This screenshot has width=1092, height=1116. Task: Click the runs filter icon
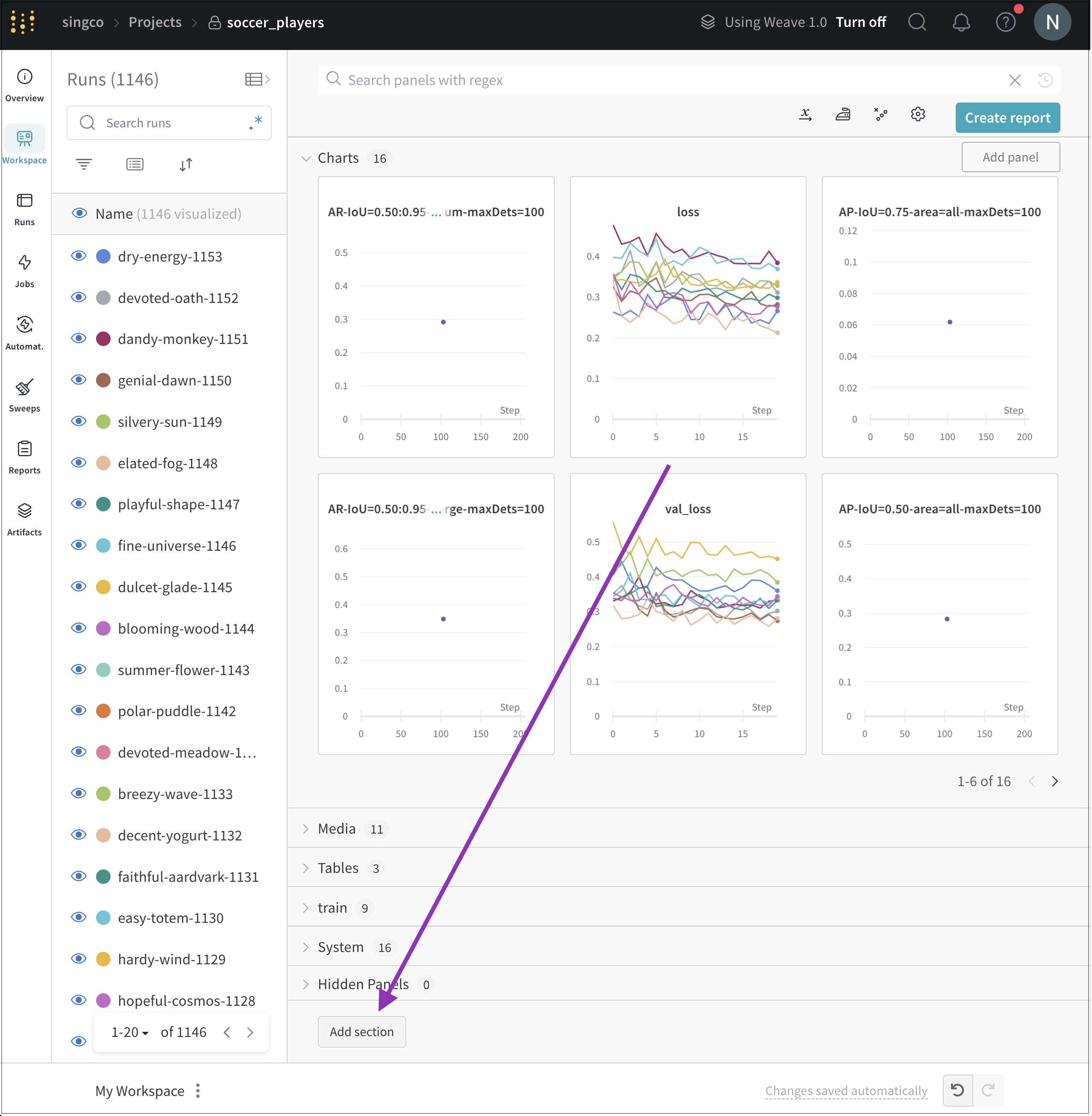coord(84,164)
